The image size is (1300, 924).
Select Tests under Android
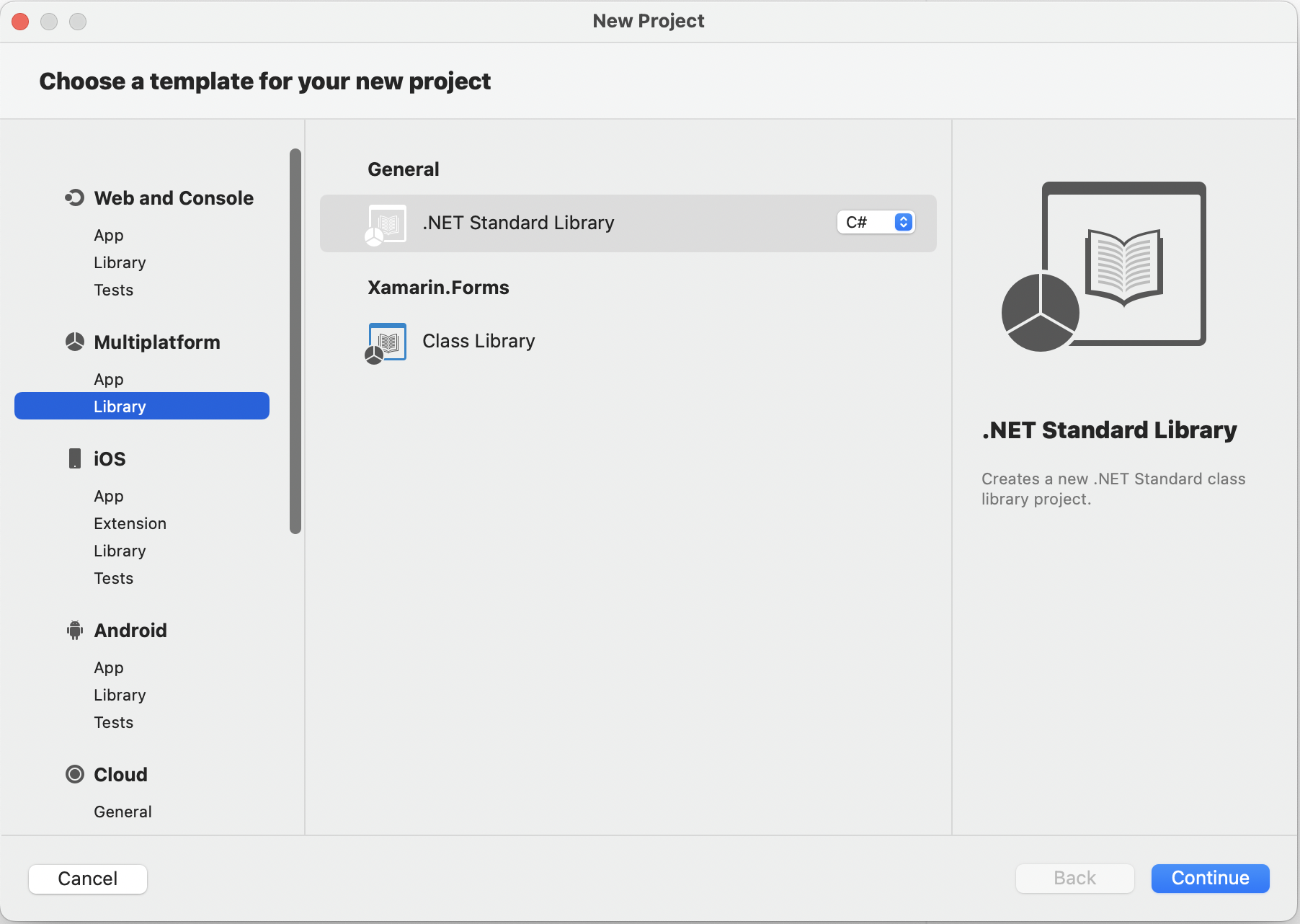[114, 722]
